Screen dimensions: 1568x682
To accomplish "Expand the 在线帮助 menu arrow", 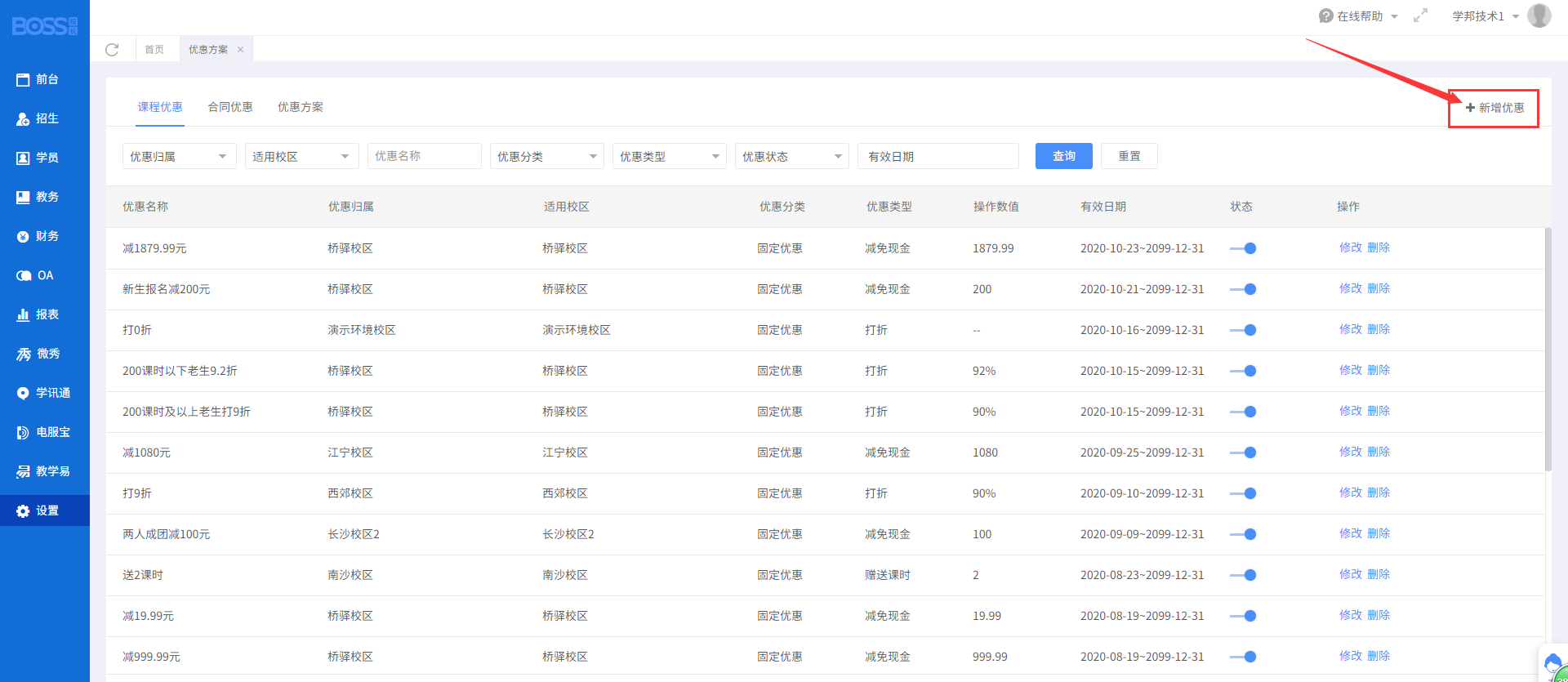I will (1394, 16).
